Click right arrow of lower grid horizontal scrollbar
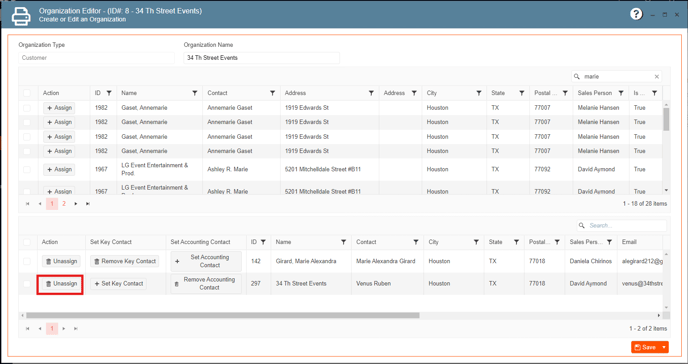The height and width of the screenshot is (364, 688). 659,315
